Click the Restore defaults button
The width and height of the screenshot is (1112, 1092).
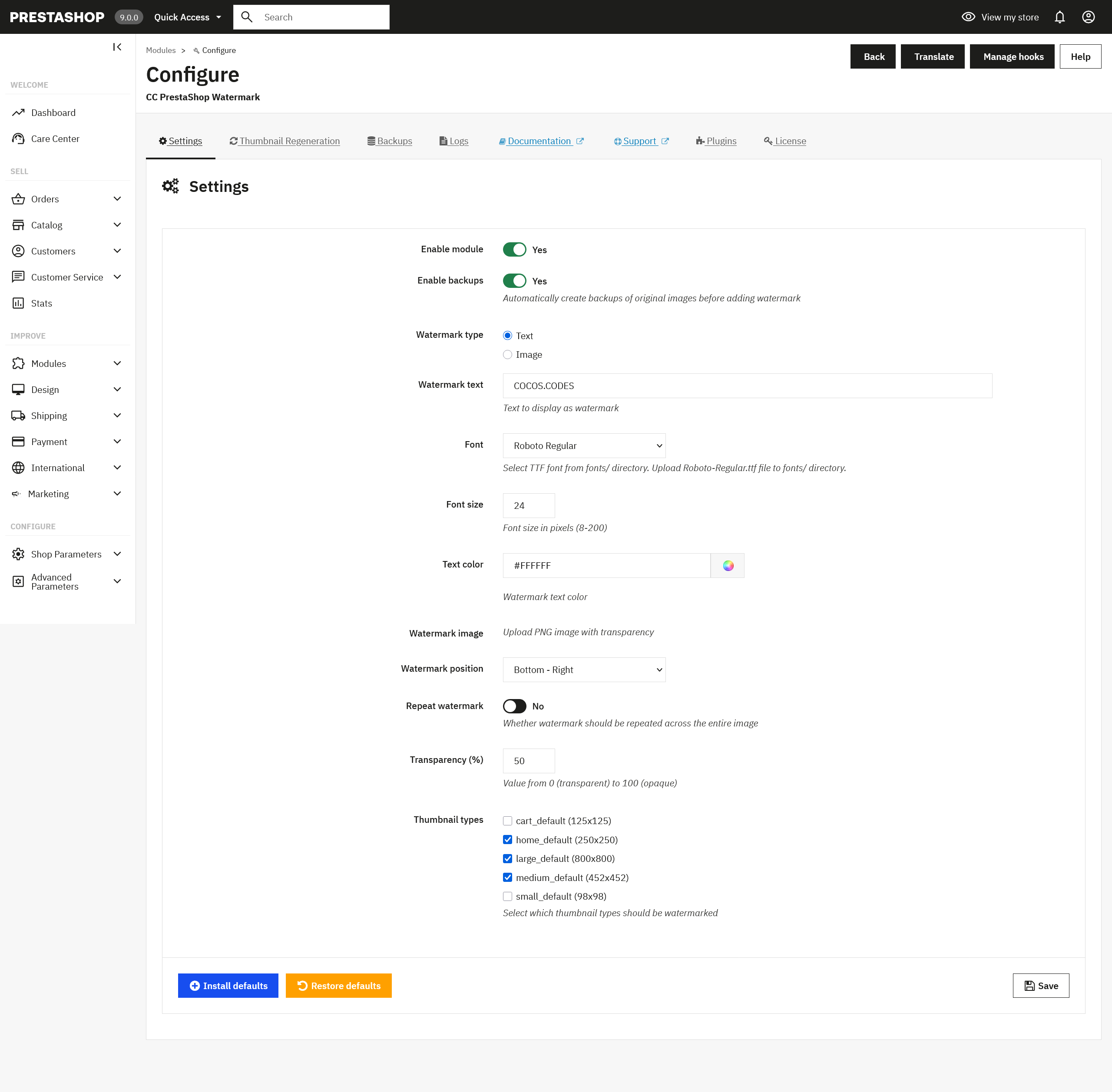point(338,985)
